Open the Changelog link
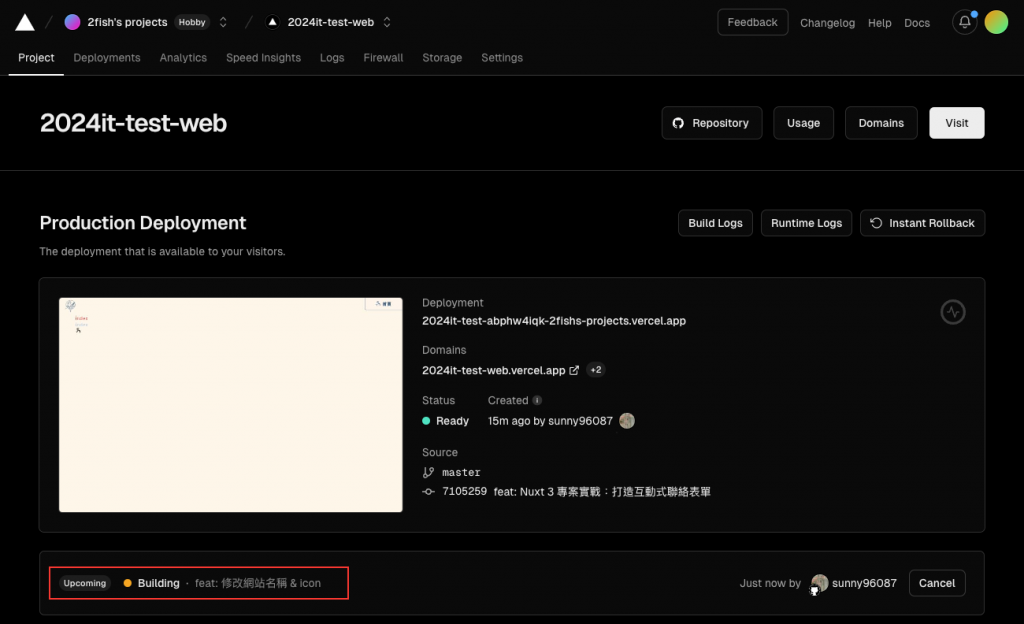Image resolution: width=1024 pixels, height=624 pixels. [827, 23]
